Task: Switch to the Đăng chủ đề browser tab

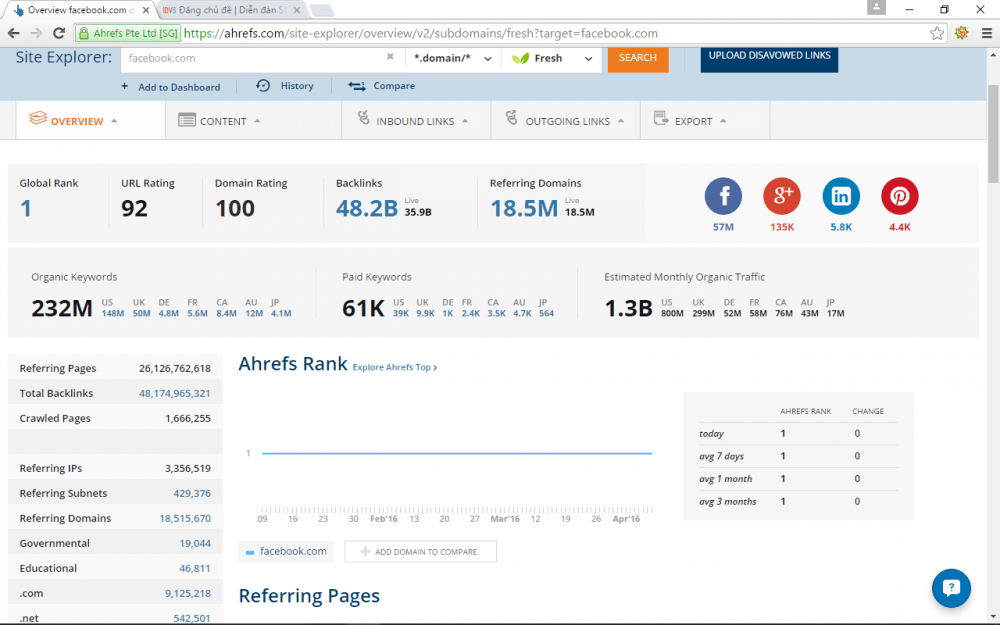Action: coord(232,10)
